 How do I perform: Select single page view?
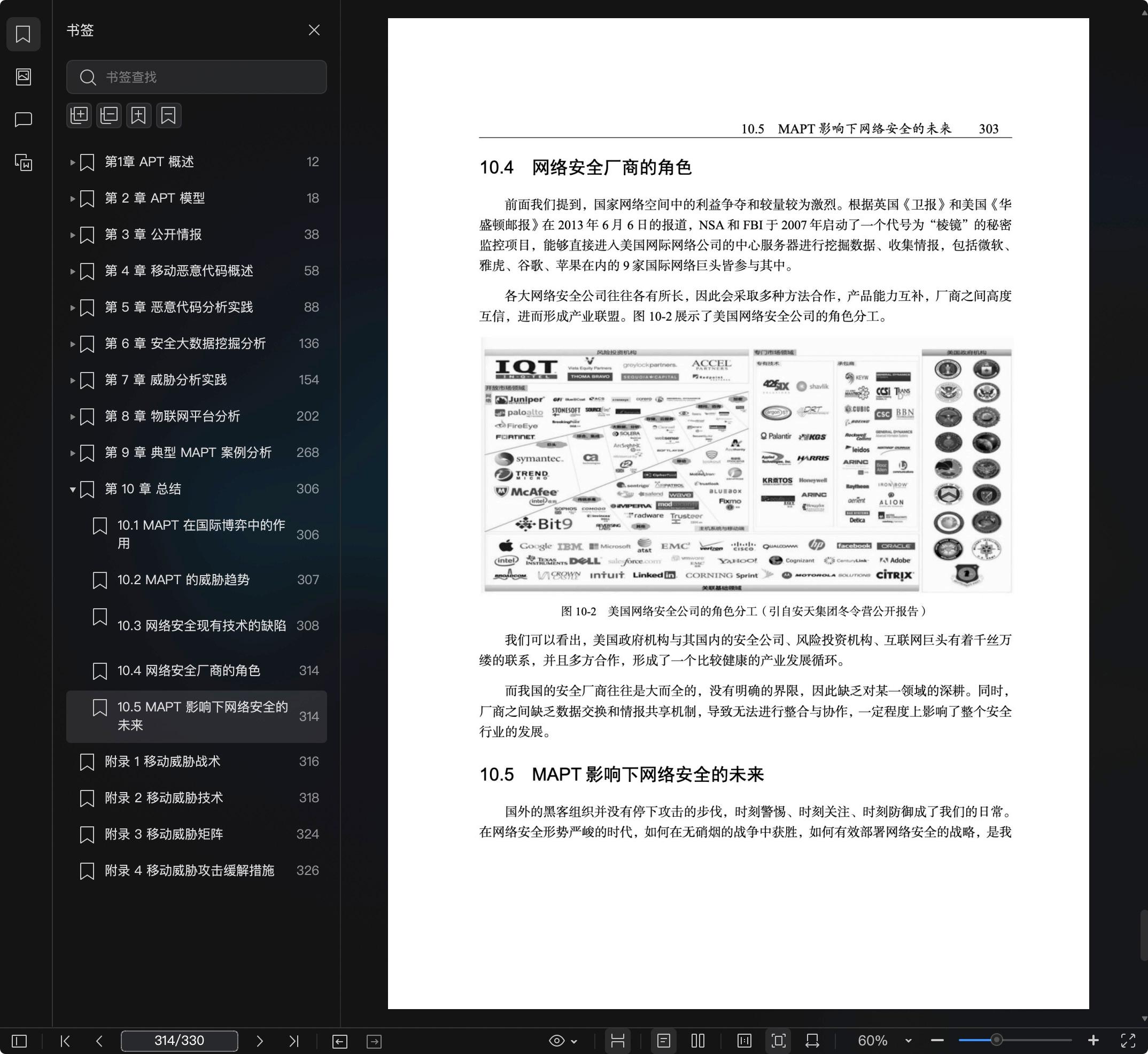[663, 1041]
